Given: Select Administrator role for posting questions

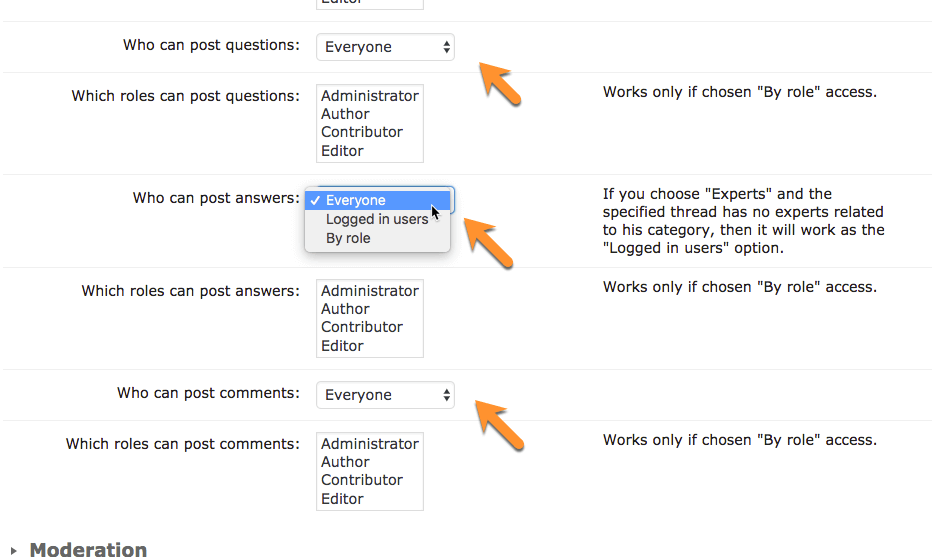Looking at the screenshot, I should (369, 96).
